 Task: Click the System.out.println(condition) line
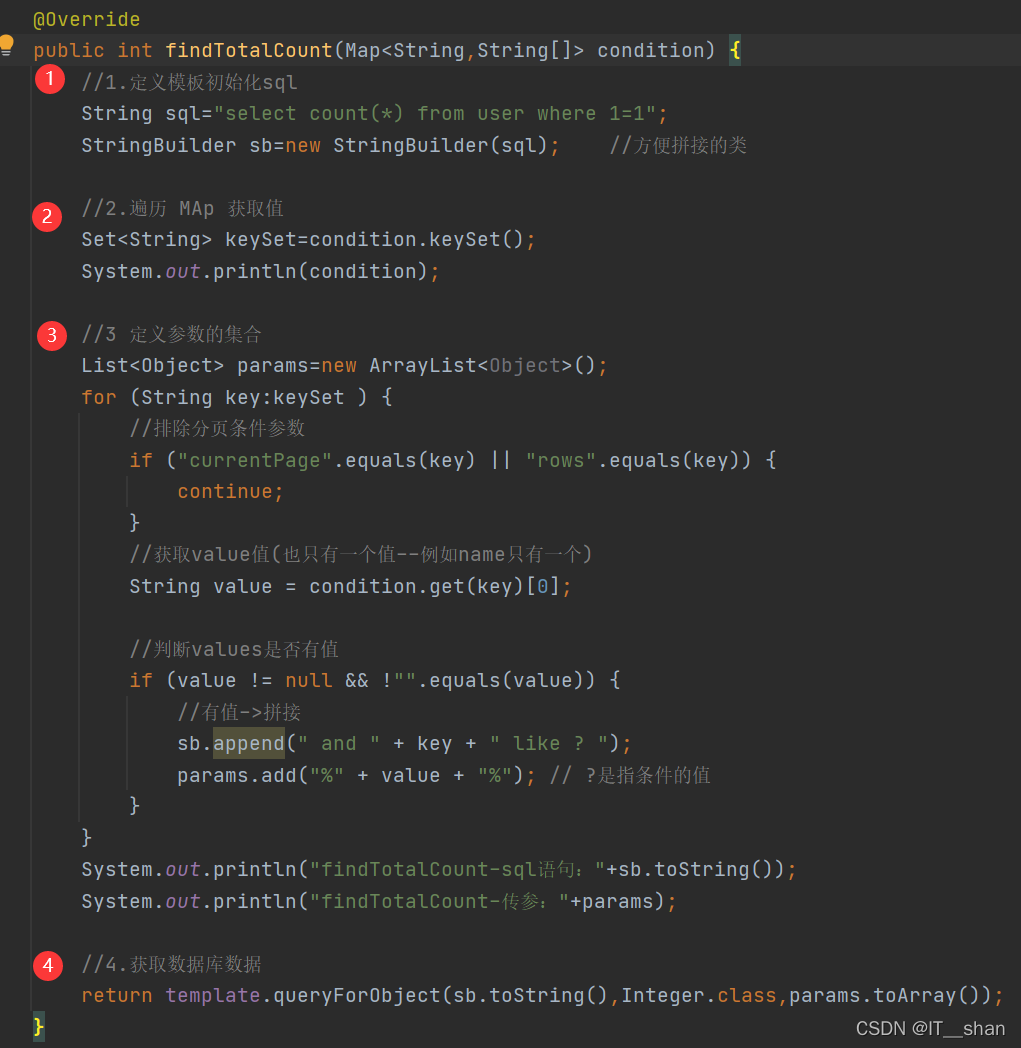click(260, 271)
